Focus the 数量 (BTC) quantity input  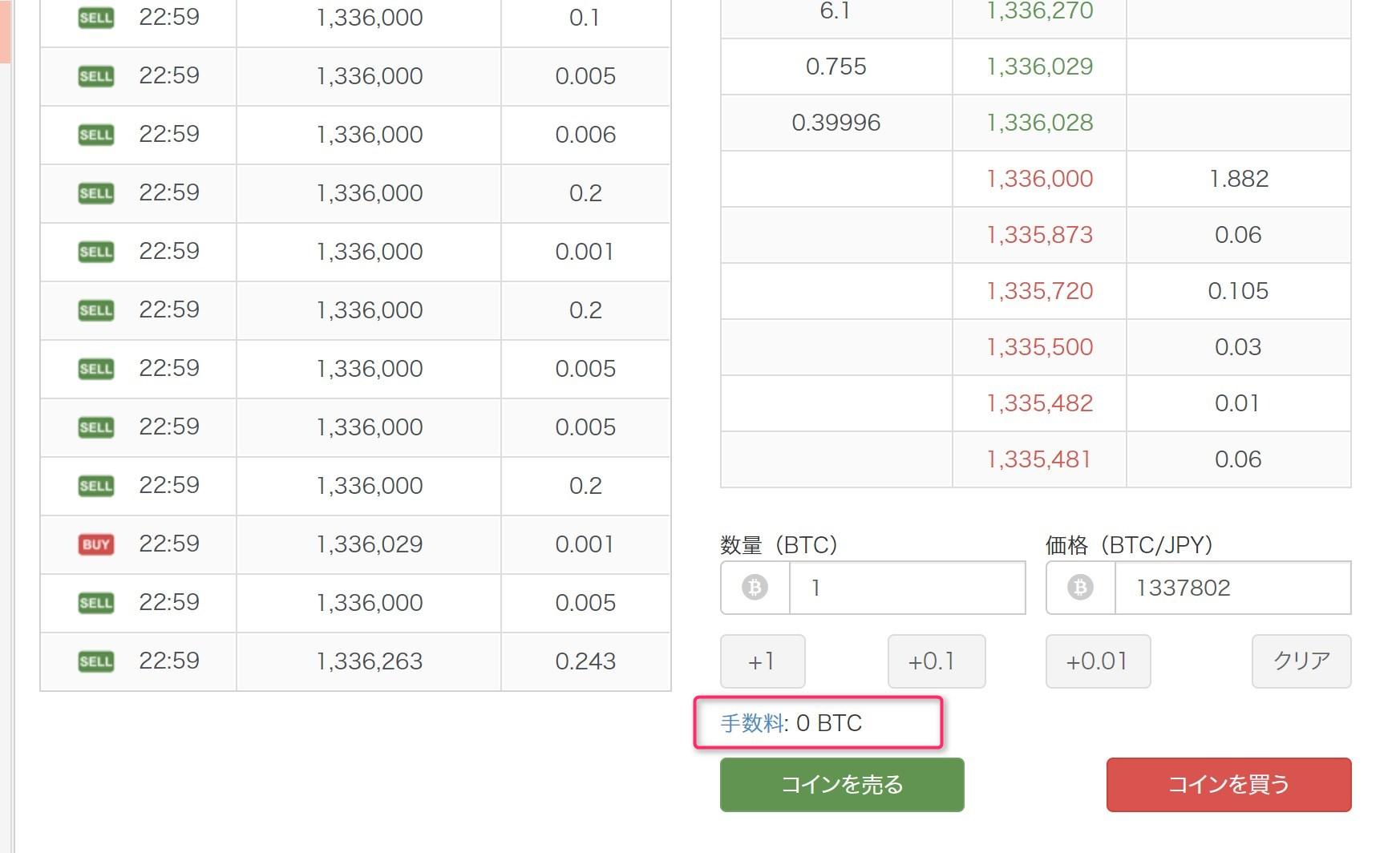pos(907,588)
